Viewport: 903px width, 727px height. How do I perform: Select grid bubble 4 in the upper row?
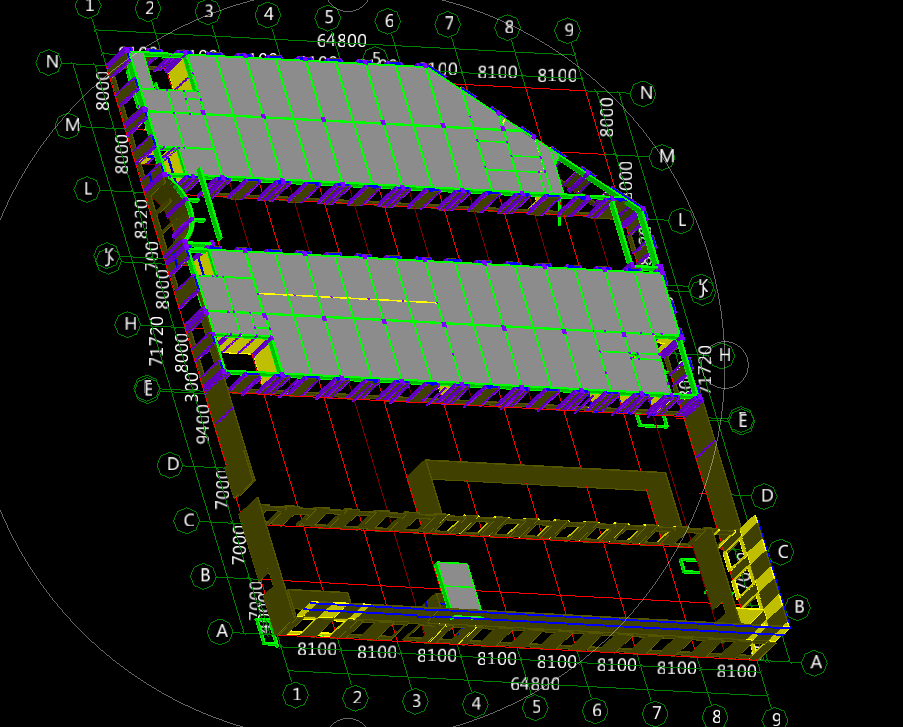pos(269,14)
